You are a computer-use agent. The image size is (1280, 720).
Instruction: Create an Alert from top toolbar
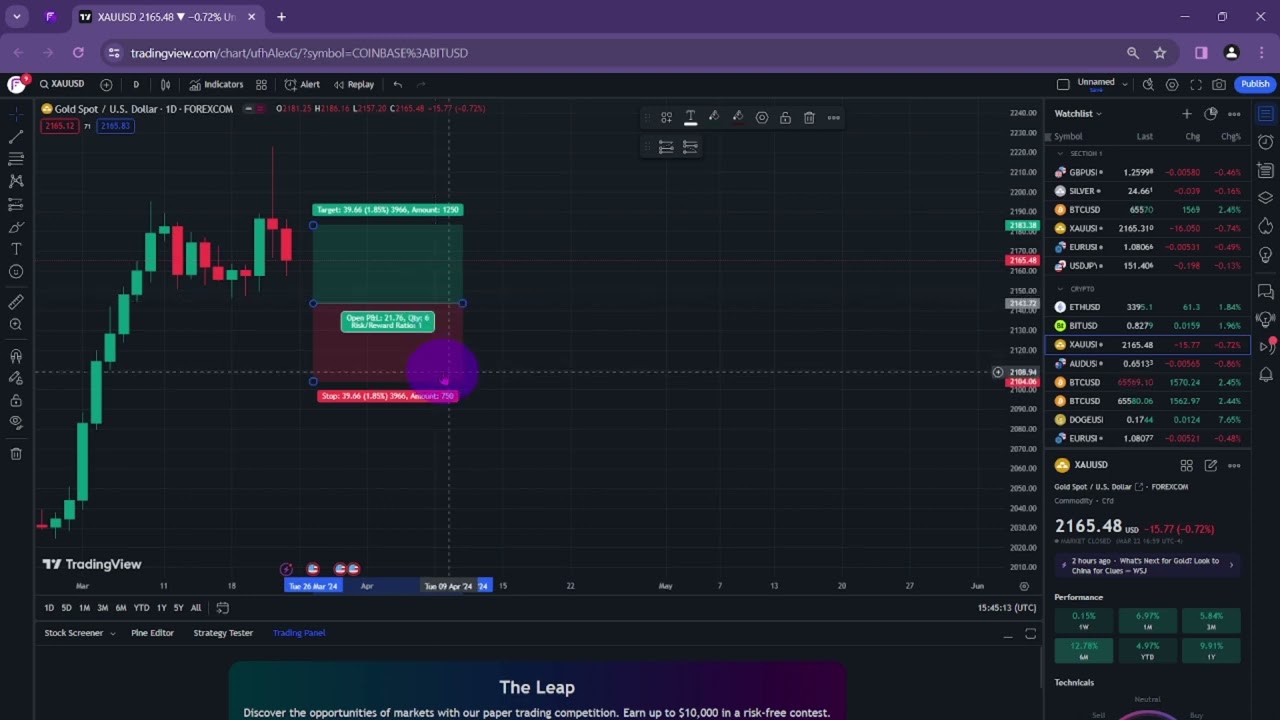(302, 85)
